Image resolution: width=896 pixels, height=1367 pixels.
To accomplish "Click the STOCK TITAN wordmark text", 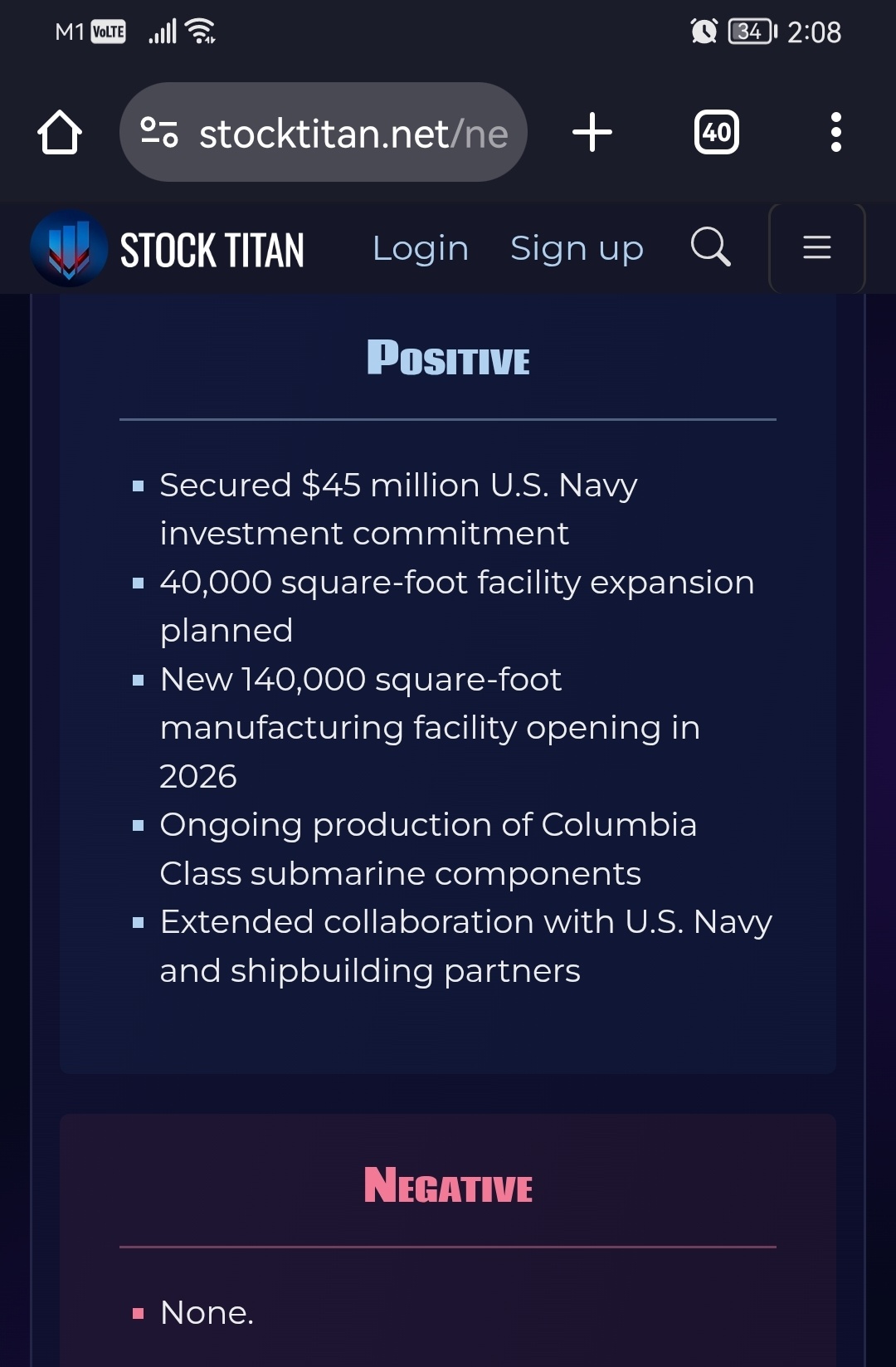I will 212,250.
